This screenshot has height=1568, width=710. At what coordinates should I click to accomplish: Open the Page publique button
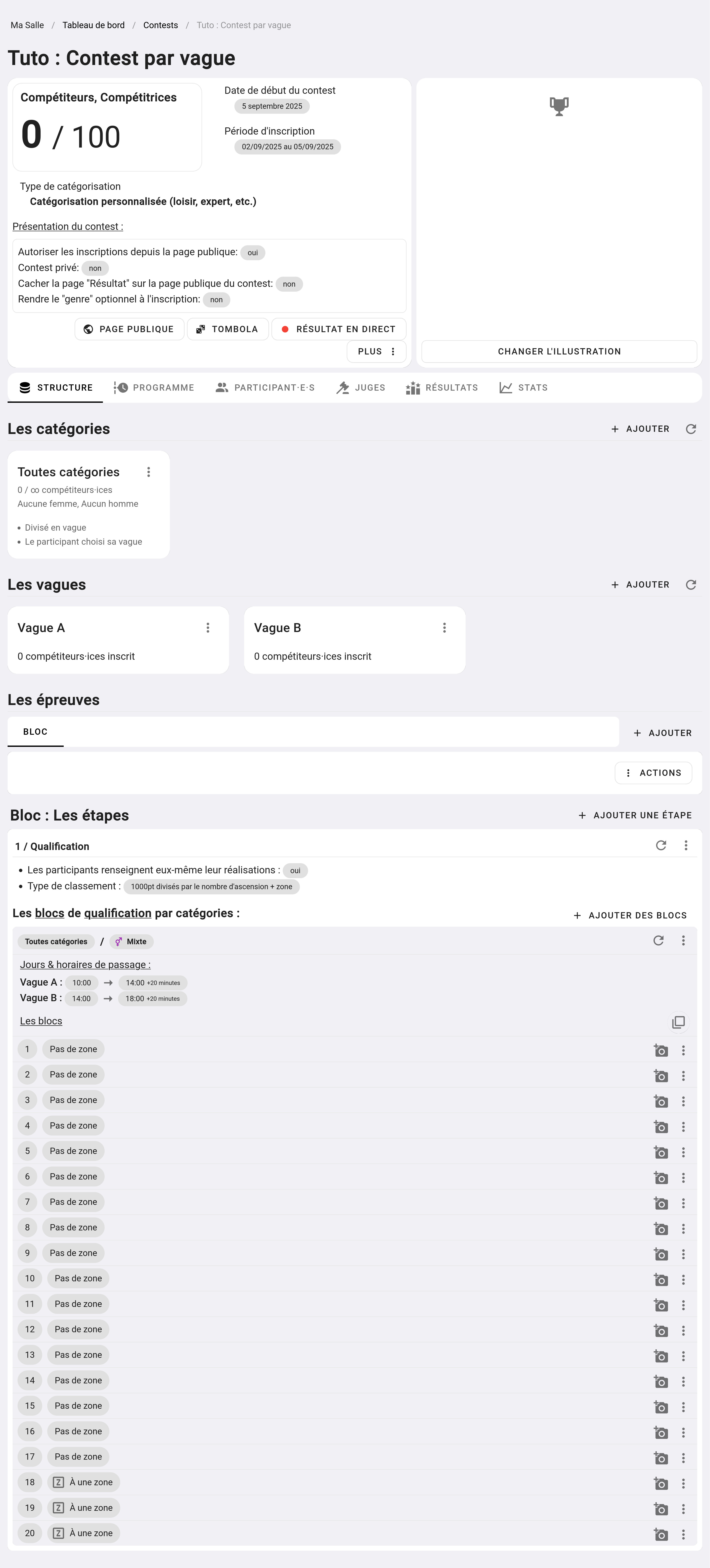[x=129, y=329]
